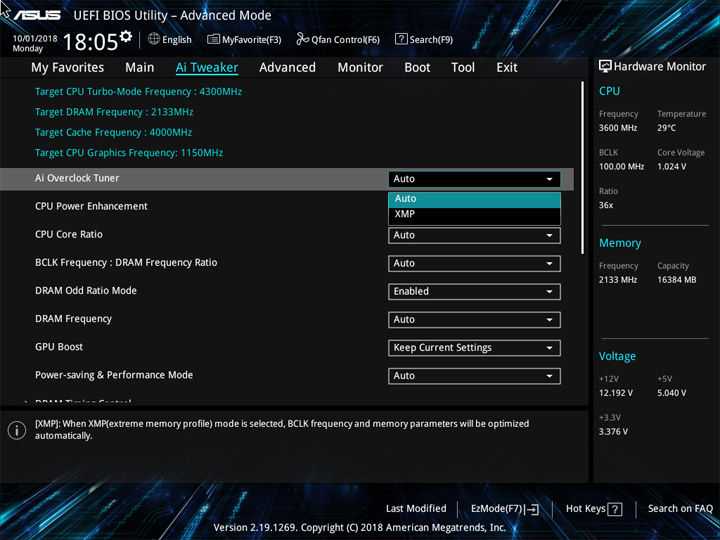The height and width of the screenshot is (540, 720).
Task: Click the CPU Frequency value 3600 MHz
Action: (618, 128)
